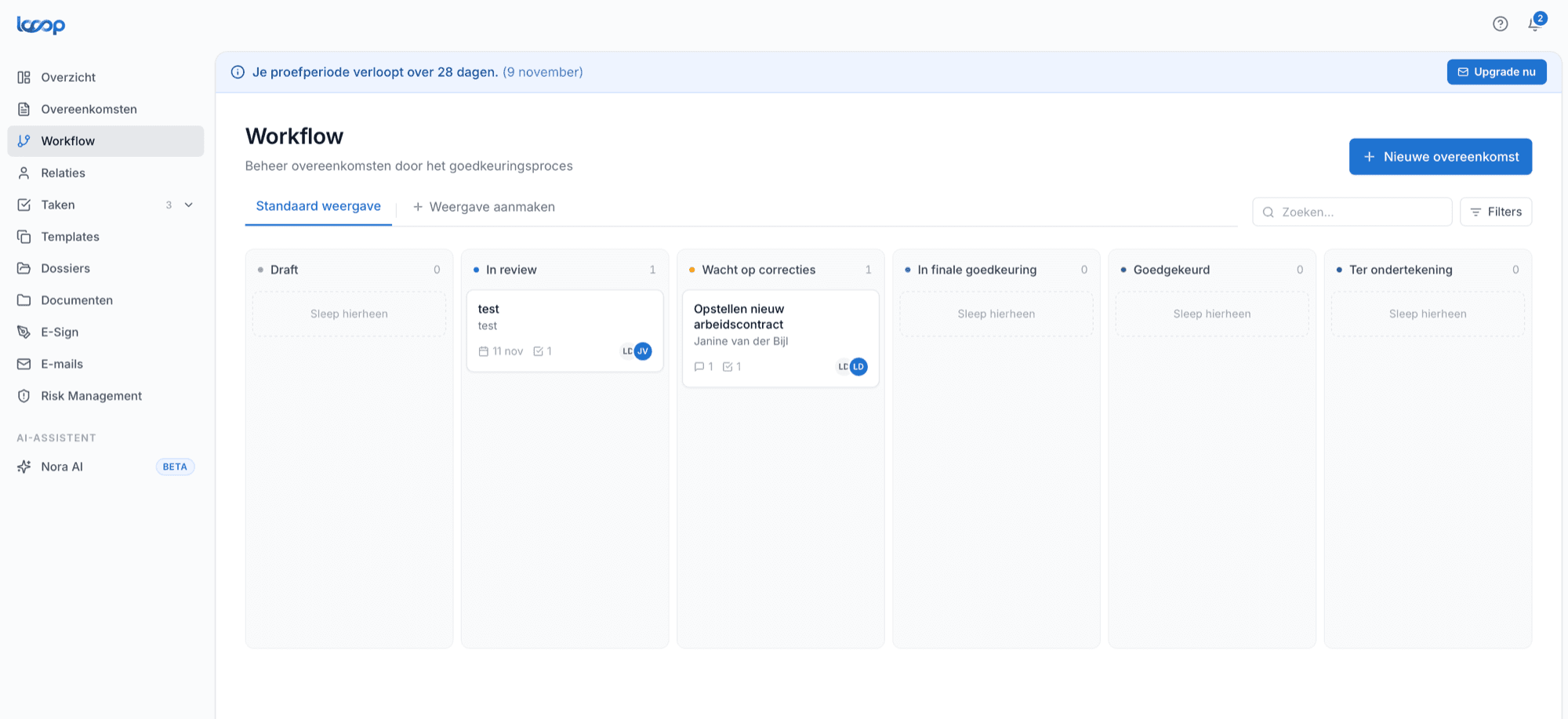
Task: Click Weergave aanmaken to add view
Action: click(x=484, y=207)
